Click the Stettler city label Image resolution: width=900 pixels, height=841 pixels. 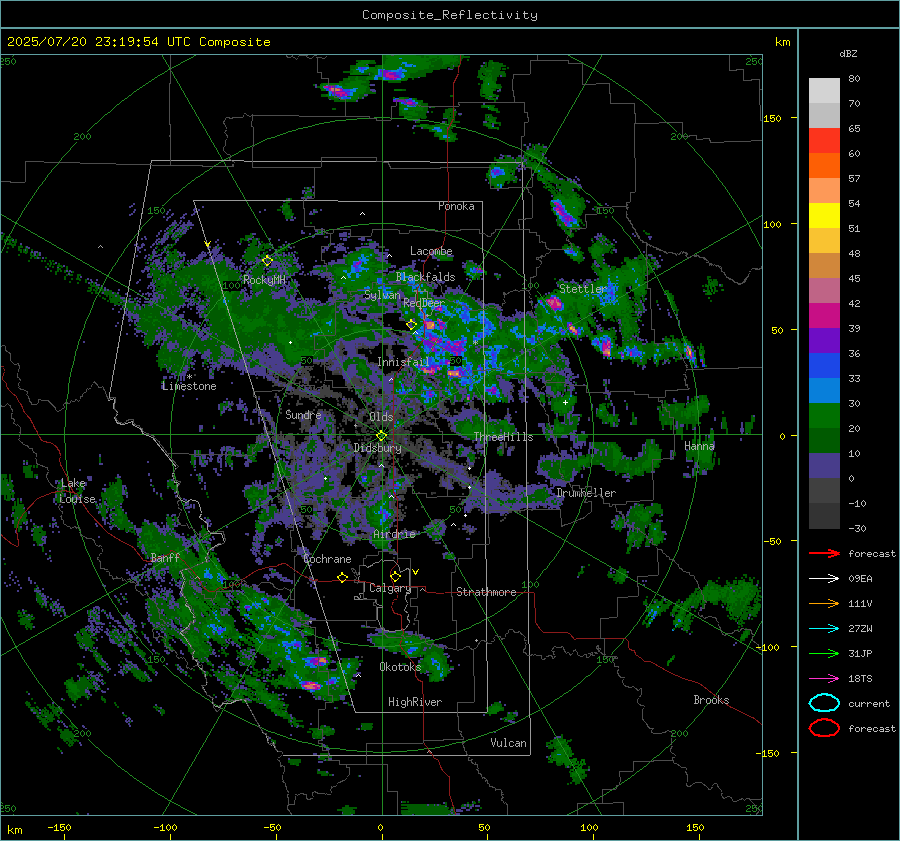tap(583, 289)
